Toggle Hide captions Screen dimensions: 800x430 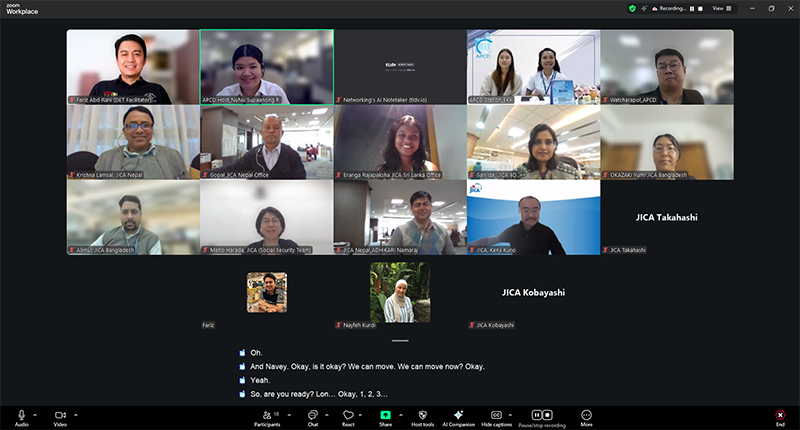(x=496, y=415)
